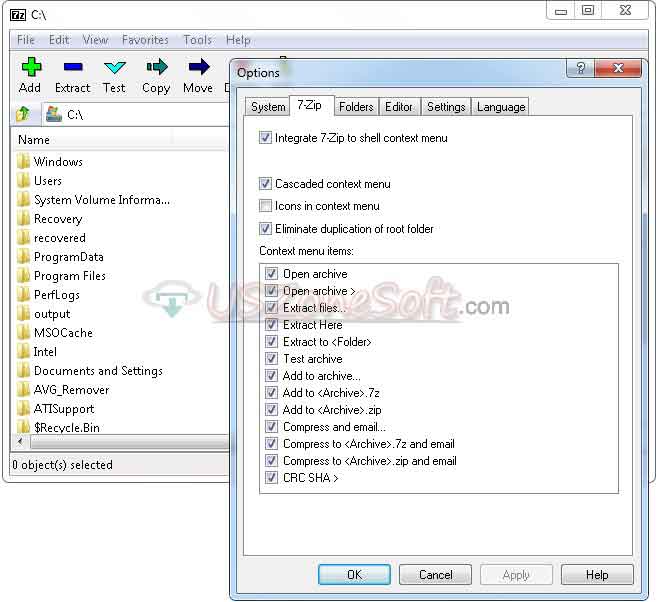
Task: Click the C:\ address path field
Action: [136, 114]
